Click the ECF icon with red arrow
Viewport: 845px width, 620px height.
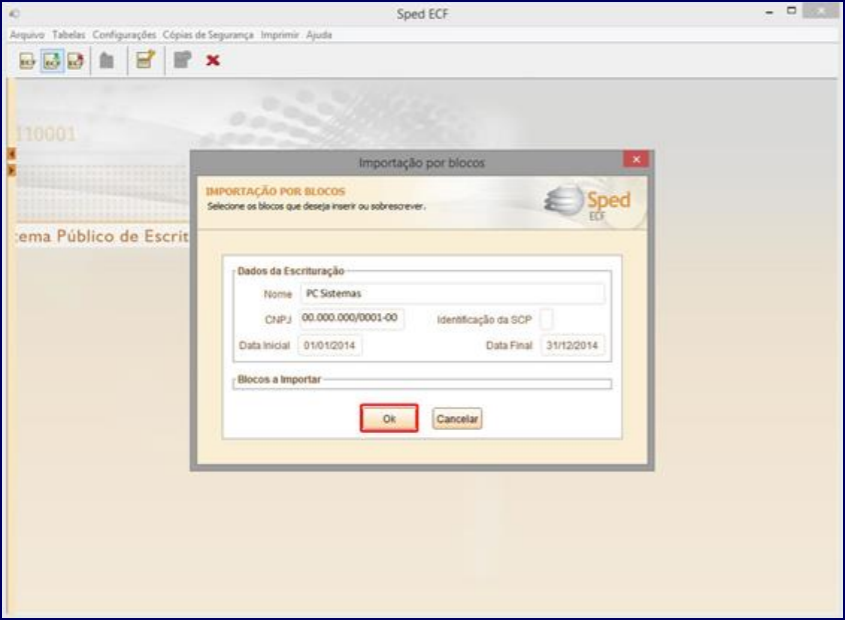pyautogui.click(x=75, y=61)
